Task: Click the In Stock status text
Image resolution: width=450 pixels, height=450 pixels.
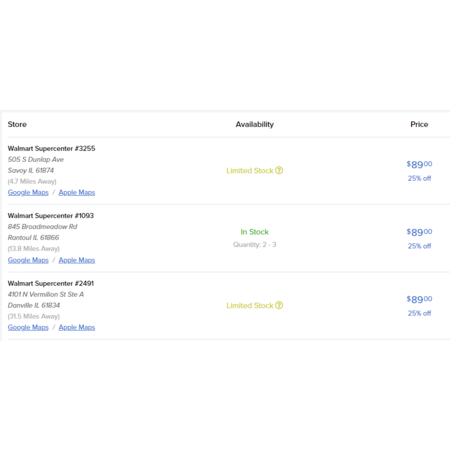Action: point(255,232)
